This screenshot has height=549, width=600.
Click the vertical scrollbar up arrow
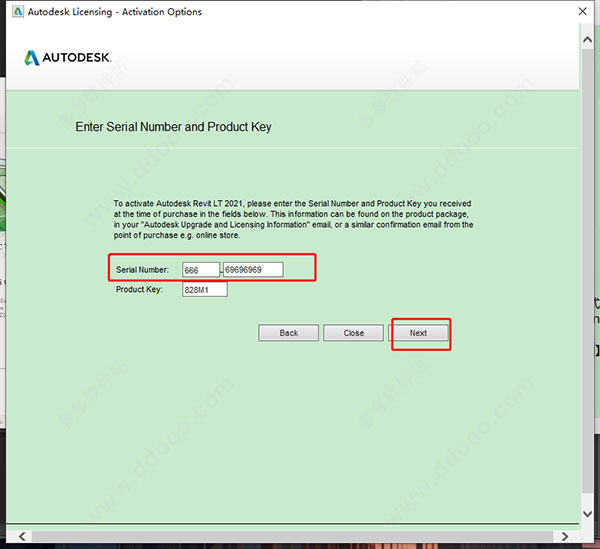[587, 40]
